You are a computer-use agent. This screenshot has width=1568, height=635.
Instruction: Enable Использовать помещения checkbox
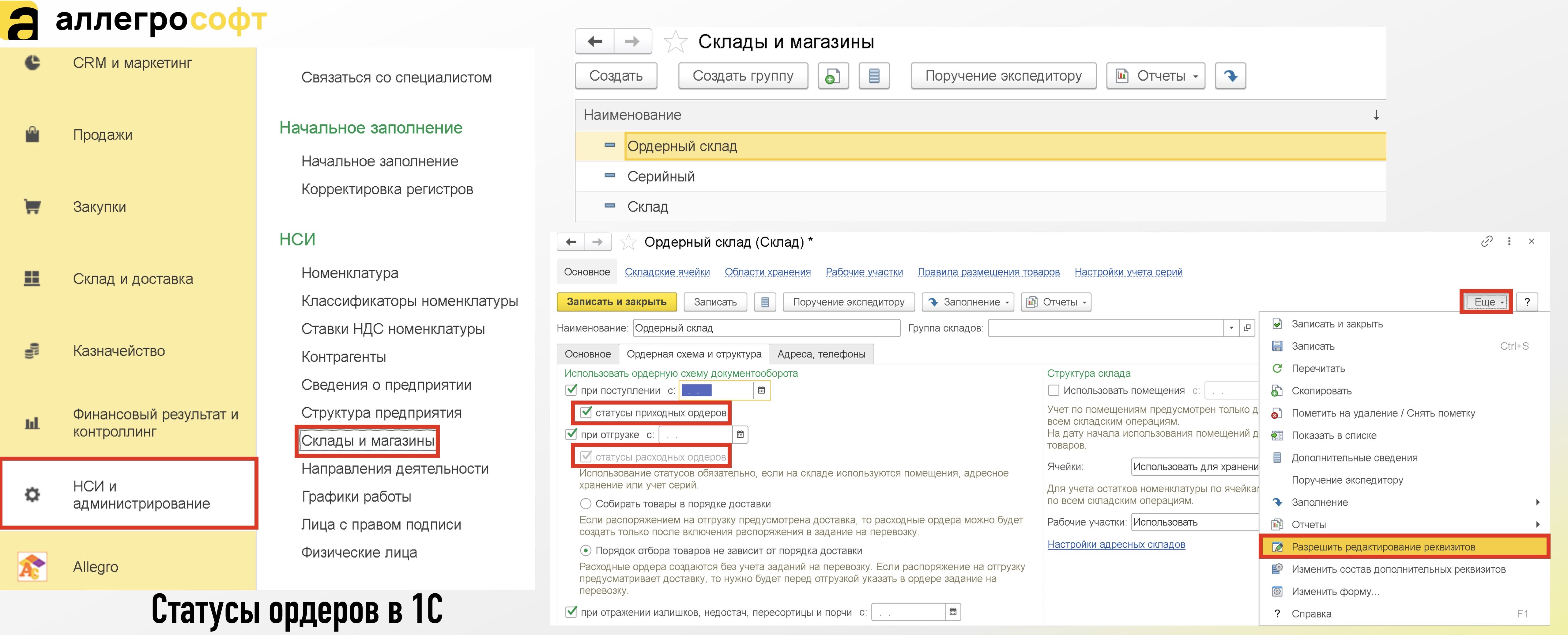coord(1053,390)
